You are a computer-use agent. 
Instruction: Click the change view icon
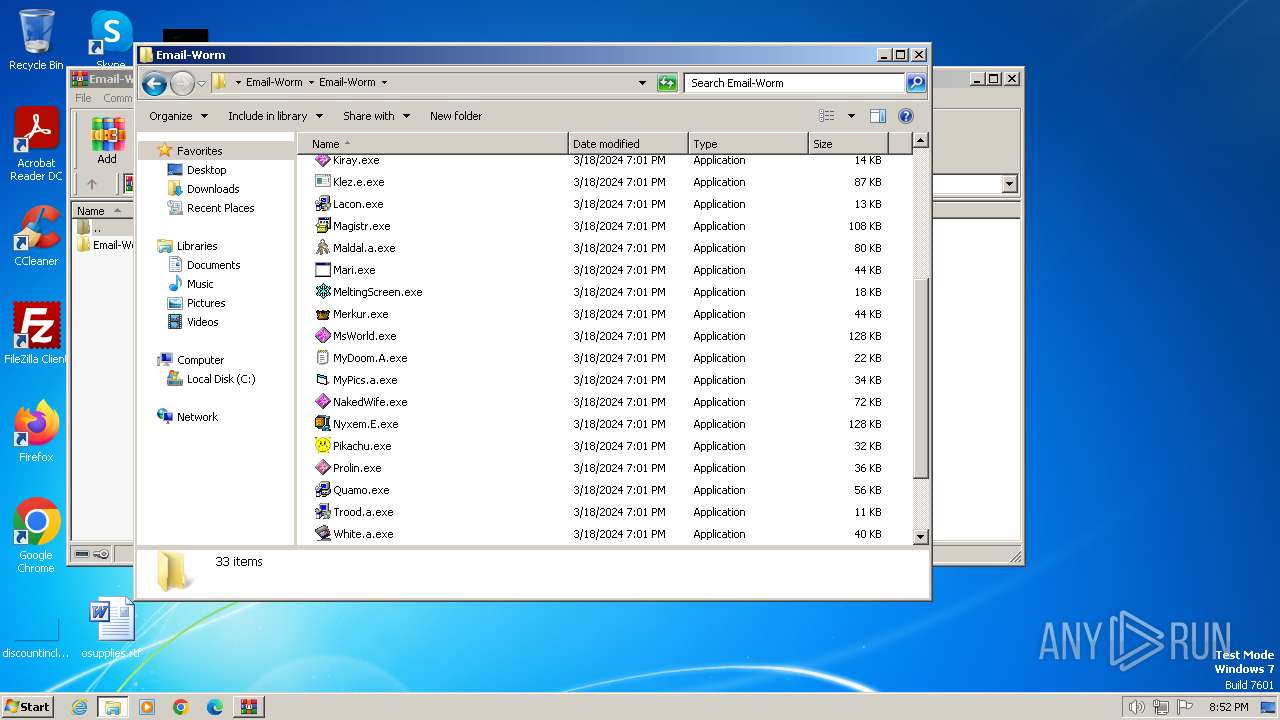pyautogui.click(x=827, y=116)
